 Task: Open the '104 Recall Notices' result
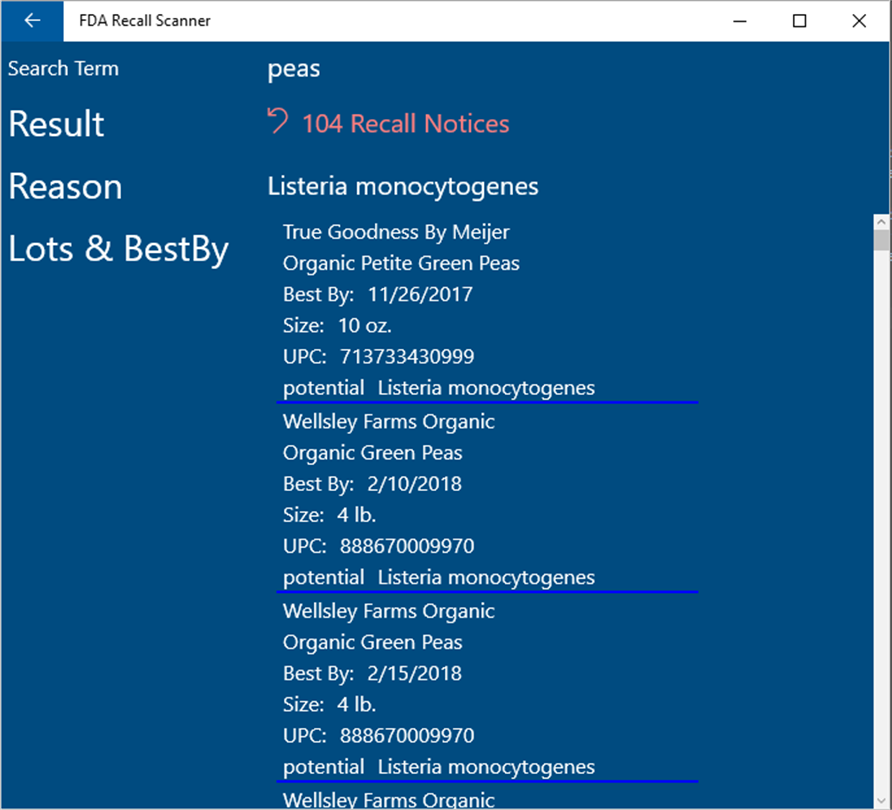406,123
